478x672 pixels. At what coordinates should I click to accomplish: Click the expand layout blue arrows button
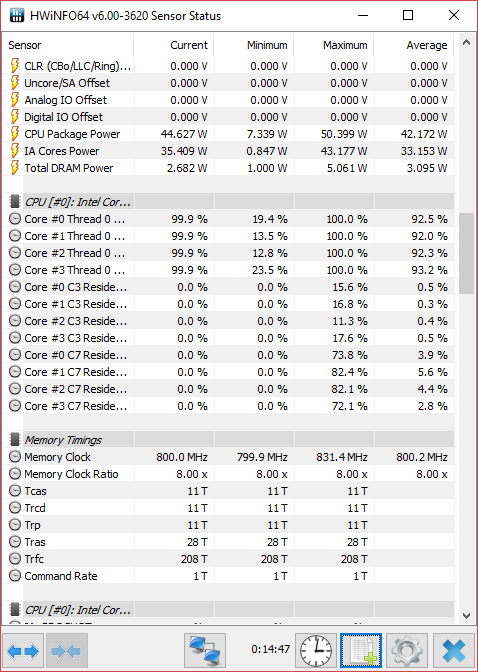(23, 651)
